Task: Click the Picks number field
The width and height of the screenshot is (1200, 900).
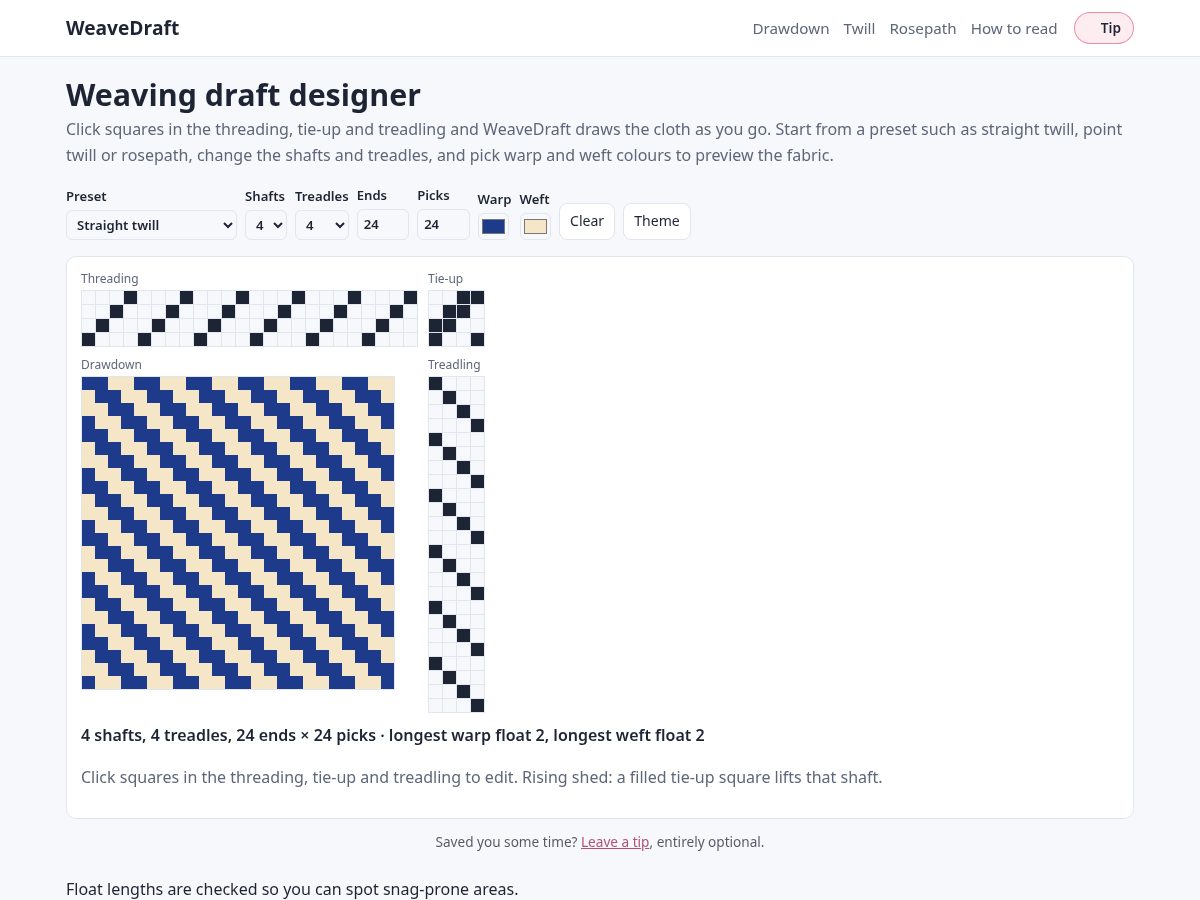Action: (x=443, y=224)
